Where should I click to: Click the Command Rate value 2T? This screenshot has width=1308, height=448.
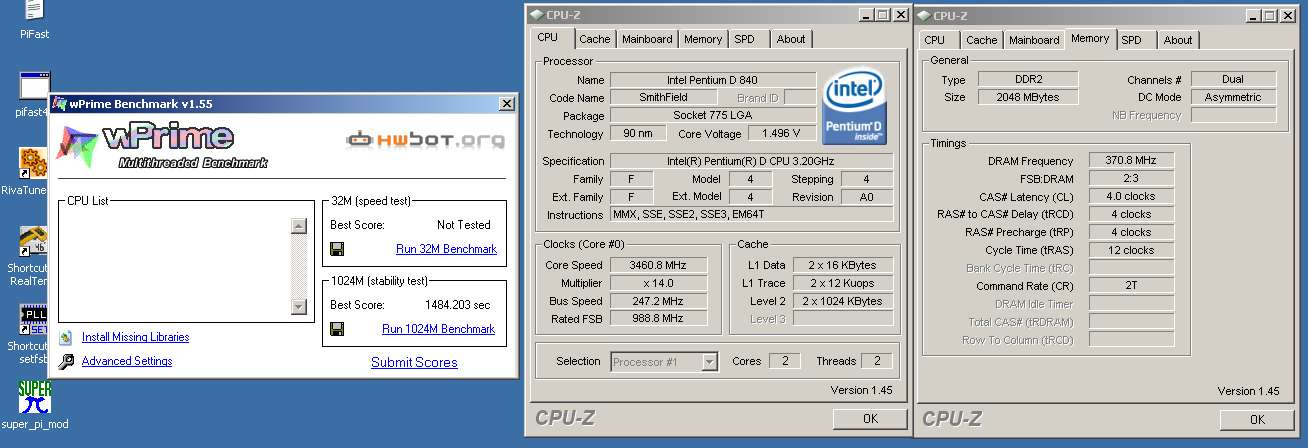tap(1131, 286)
